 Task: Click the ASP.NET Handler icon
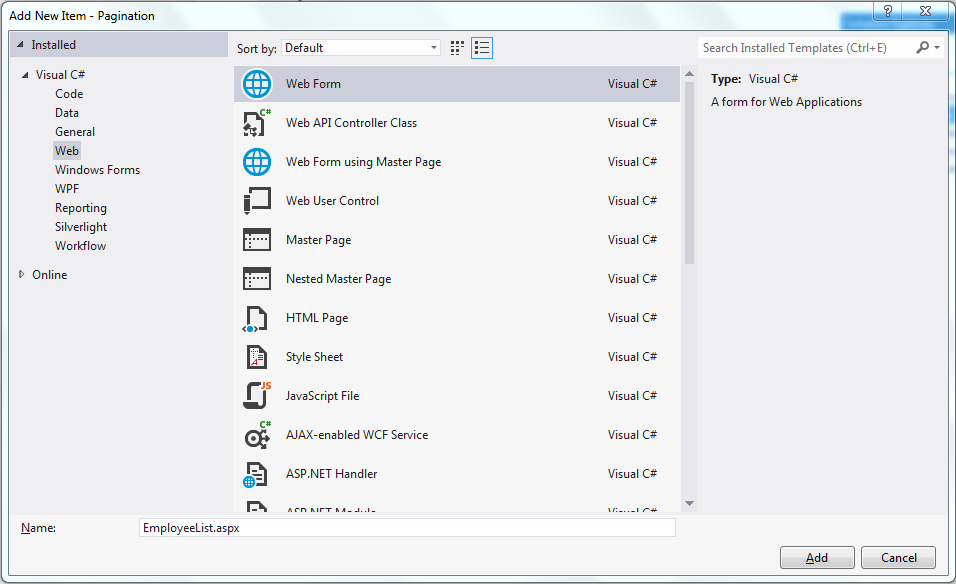(255, 474)
